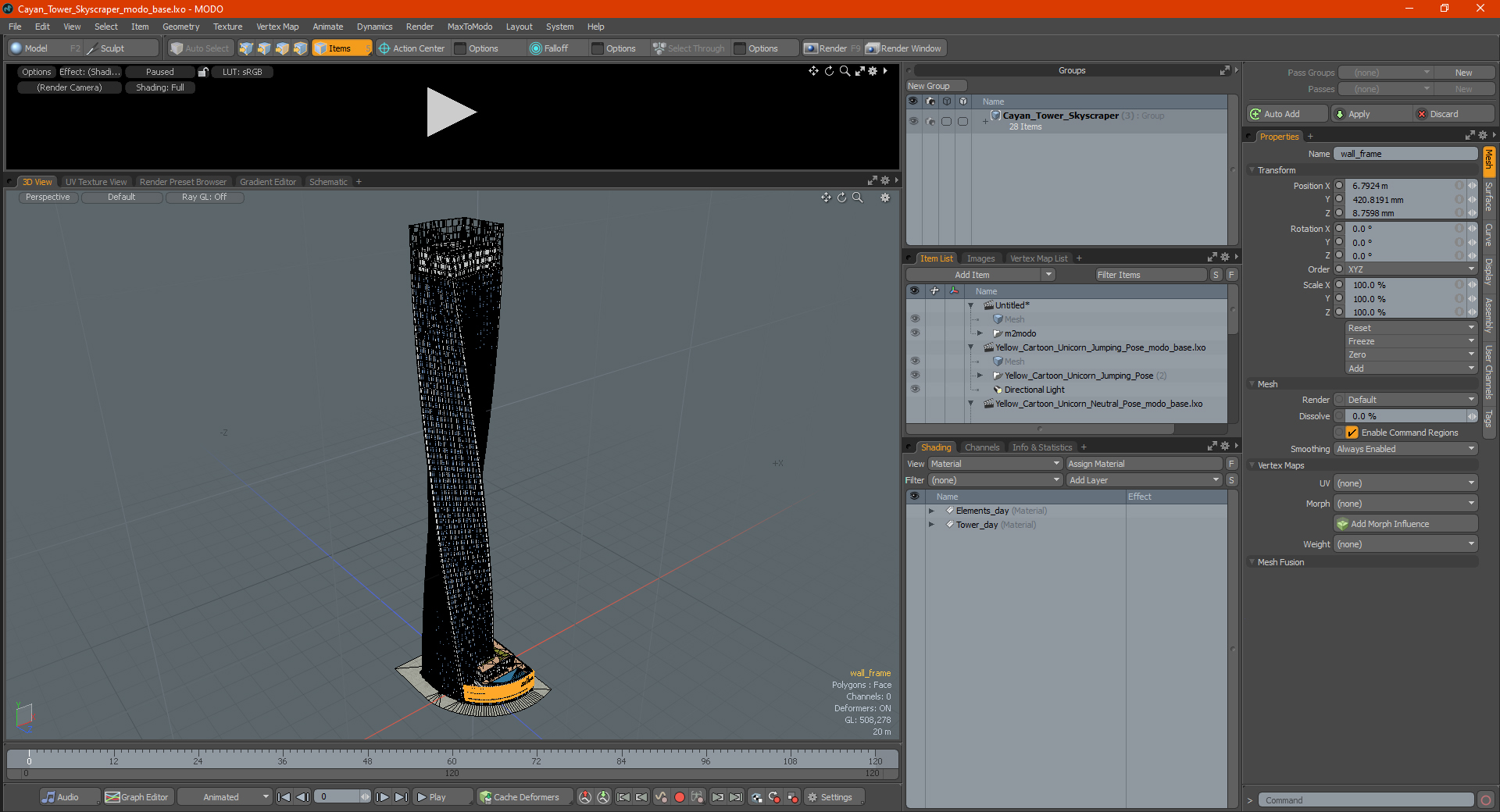This screenshot has width=1500, height=812.
Task: Click Add Morph Influence button
Action: pyautogui.click(x=1405, y=524)
